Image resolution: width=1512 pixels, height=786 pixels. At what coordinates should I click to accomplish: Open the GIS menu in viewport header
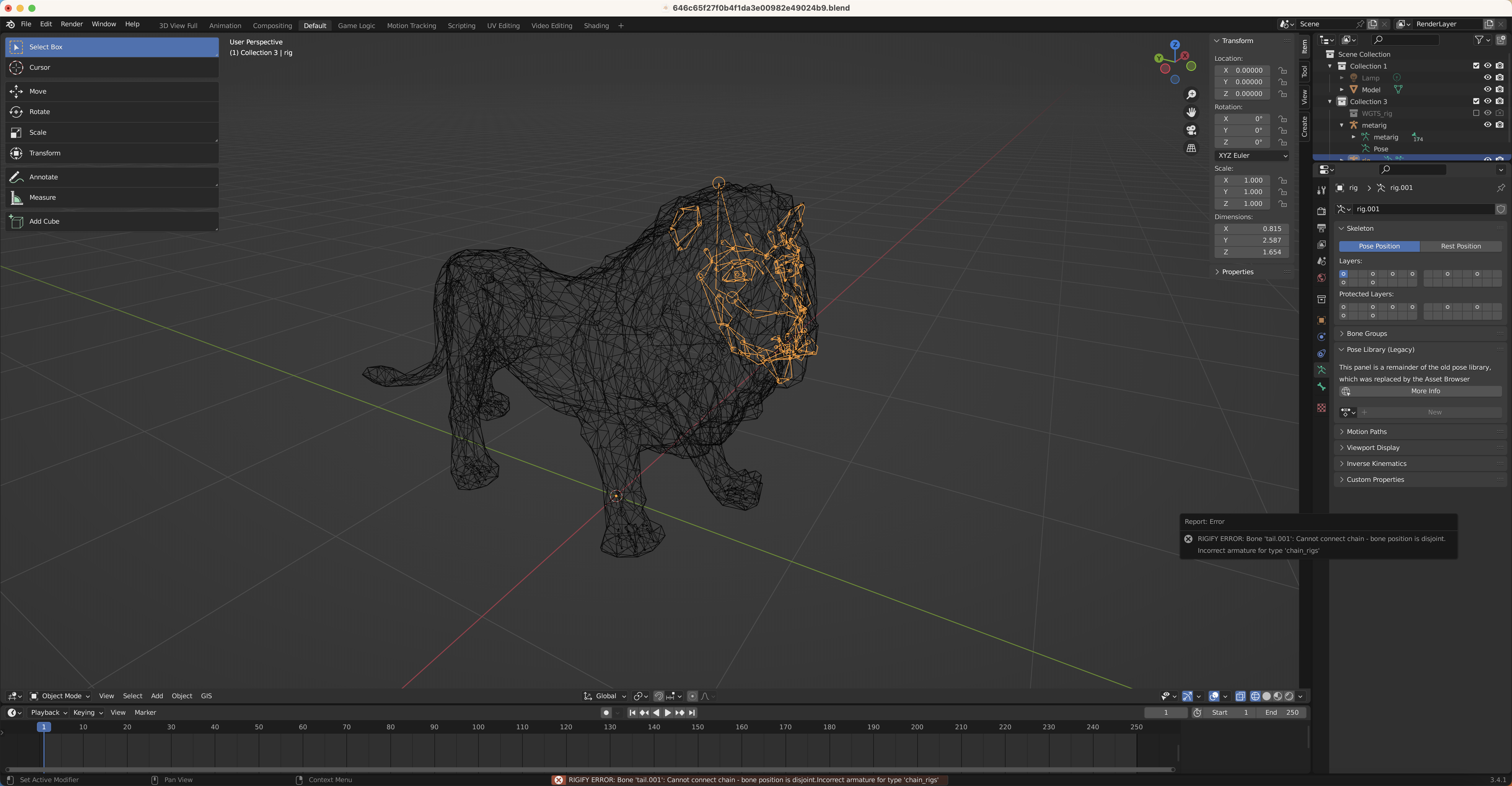[x=206, y=696]
